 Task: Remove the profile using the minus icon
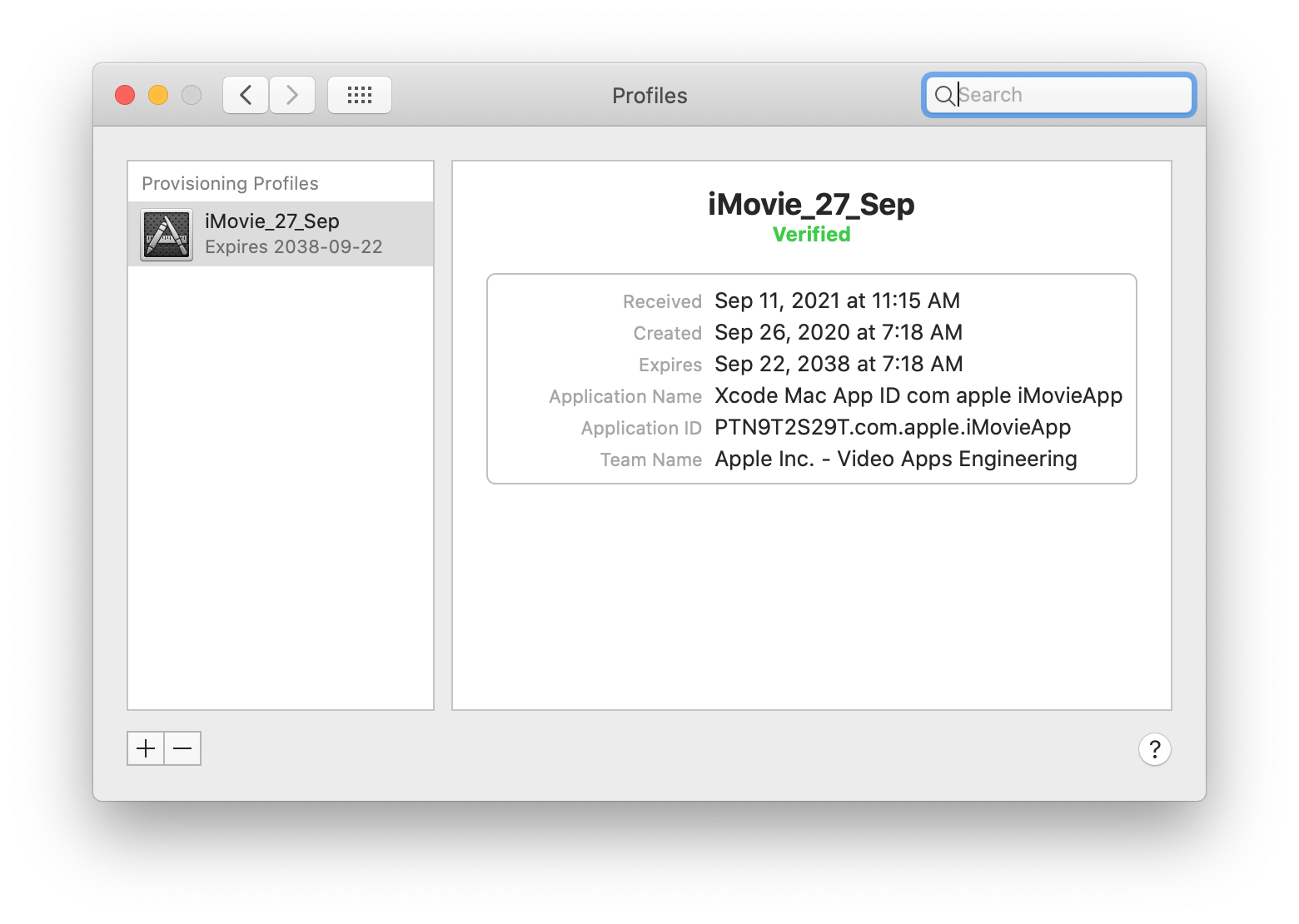[x=183, y=748]
